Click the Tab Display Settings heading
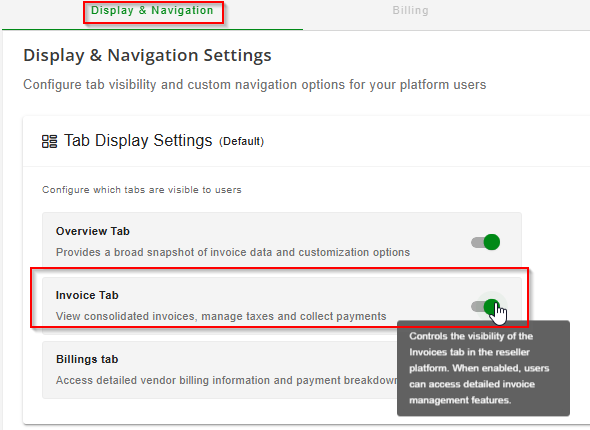The height and width of the screenshot is (430, 590). (x=138, y=141)
